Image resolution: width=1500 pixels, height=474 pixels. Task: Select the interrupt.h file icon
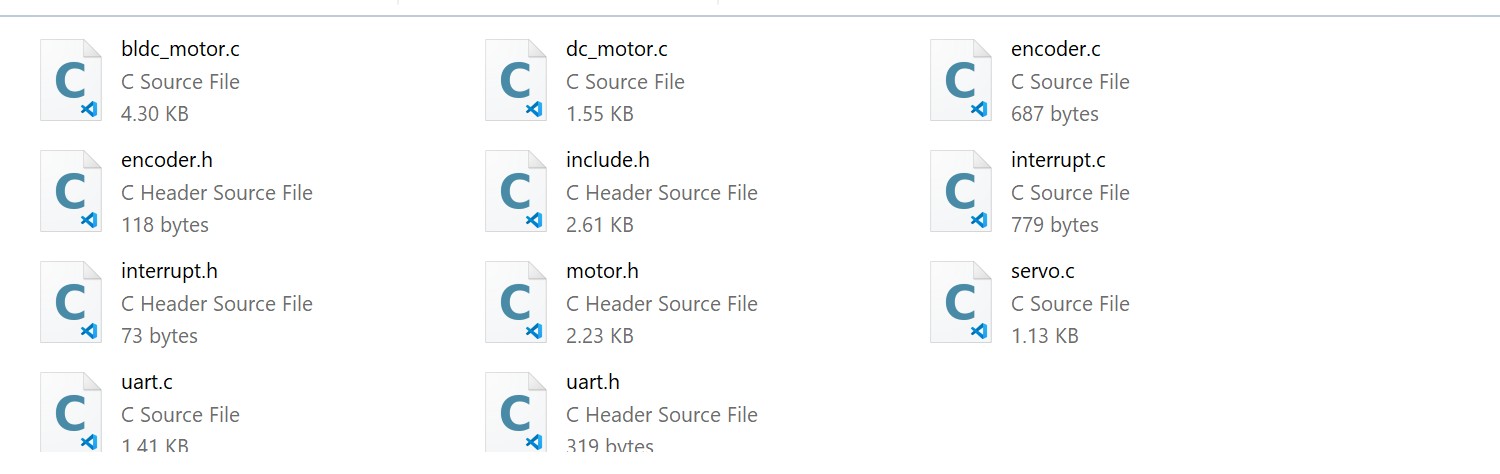(x=71, y=303)
